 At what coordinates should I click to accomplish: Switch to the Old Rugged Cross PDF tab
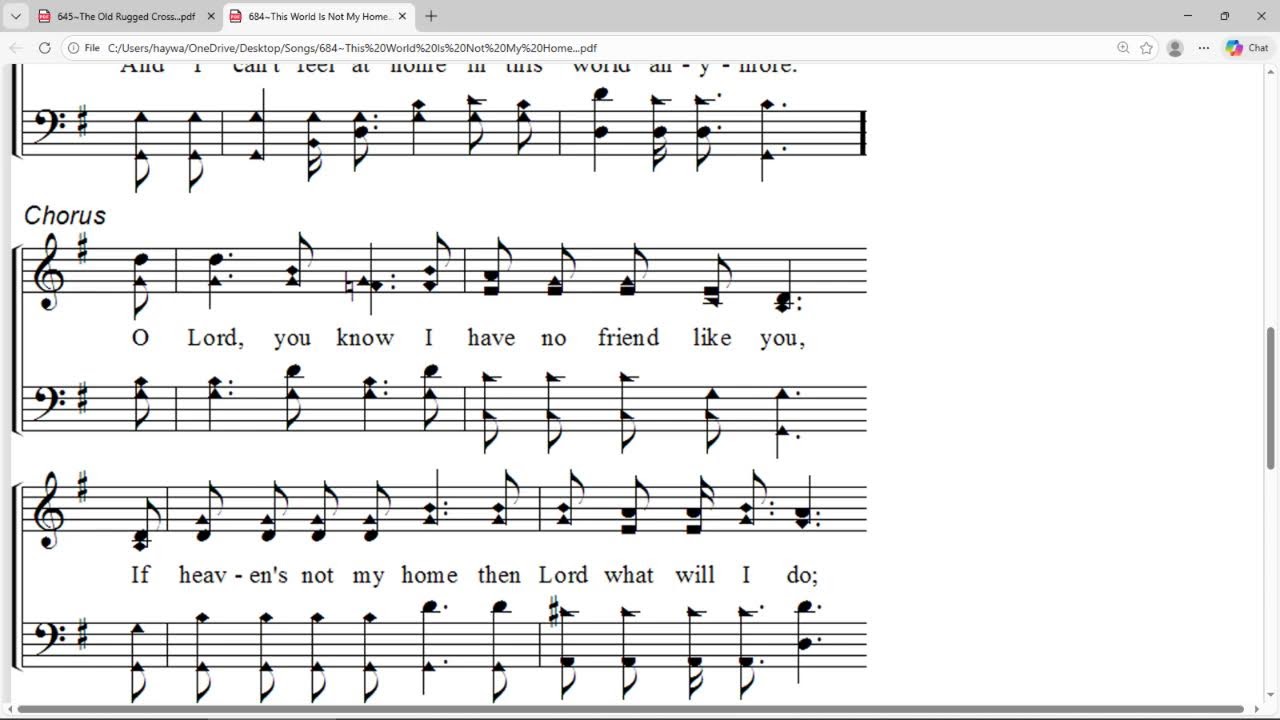click(x=125, y=16)
